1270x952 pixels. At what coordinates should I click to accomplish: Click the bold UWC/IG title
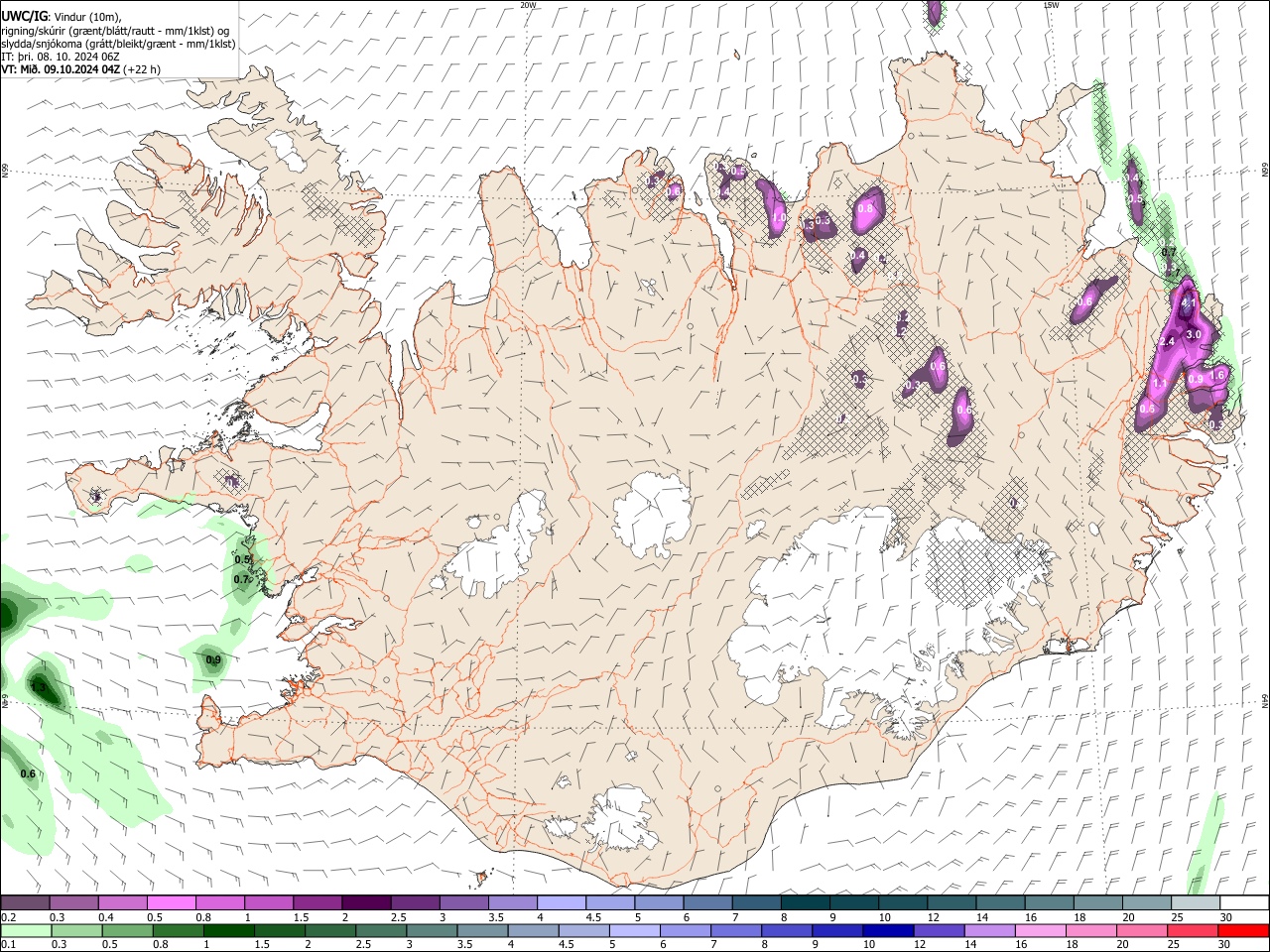(24, 16)
